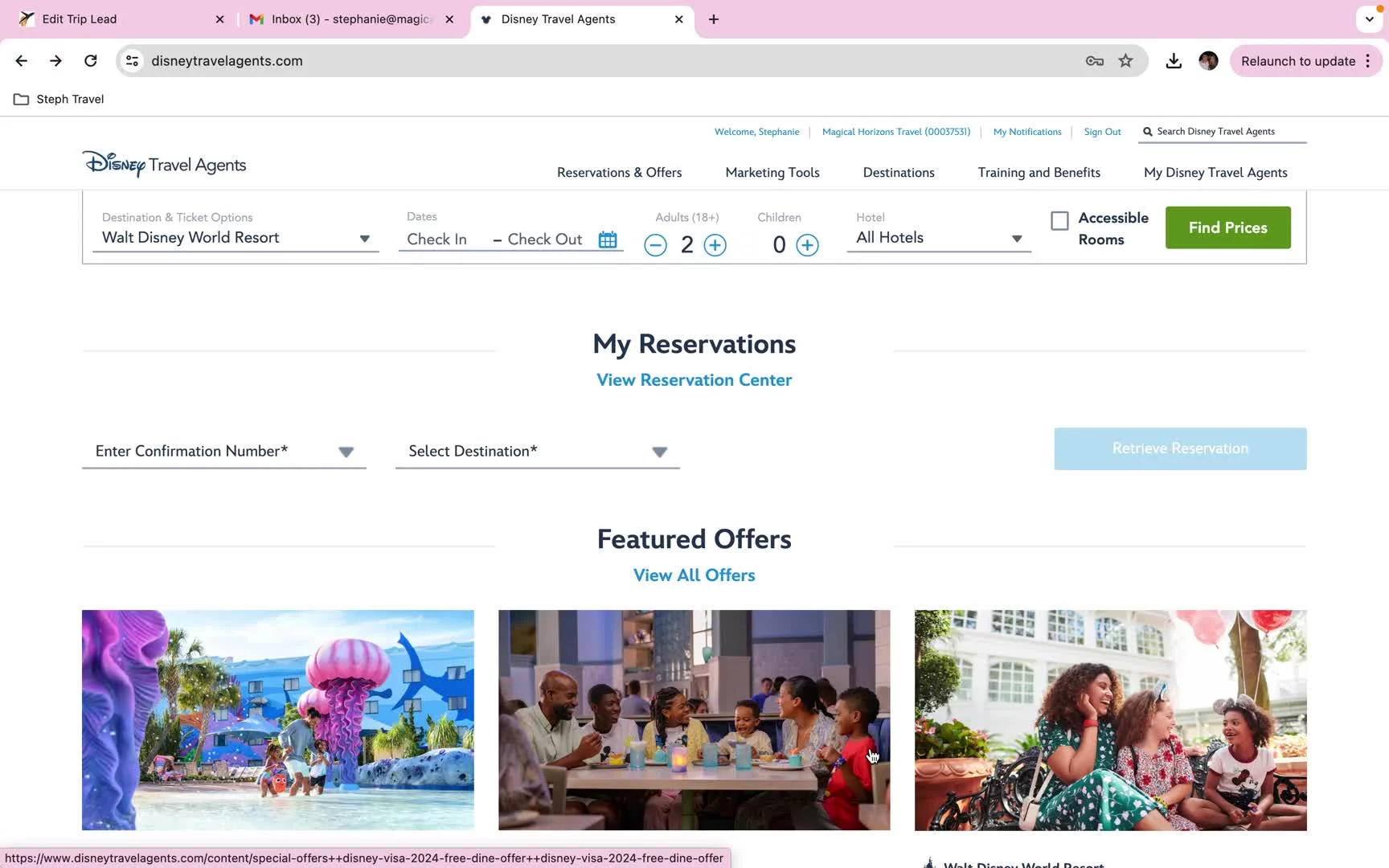The width and height of the screenshot is (1389, 868).
Task: Increase the number of adults
Action: [715, 245]
